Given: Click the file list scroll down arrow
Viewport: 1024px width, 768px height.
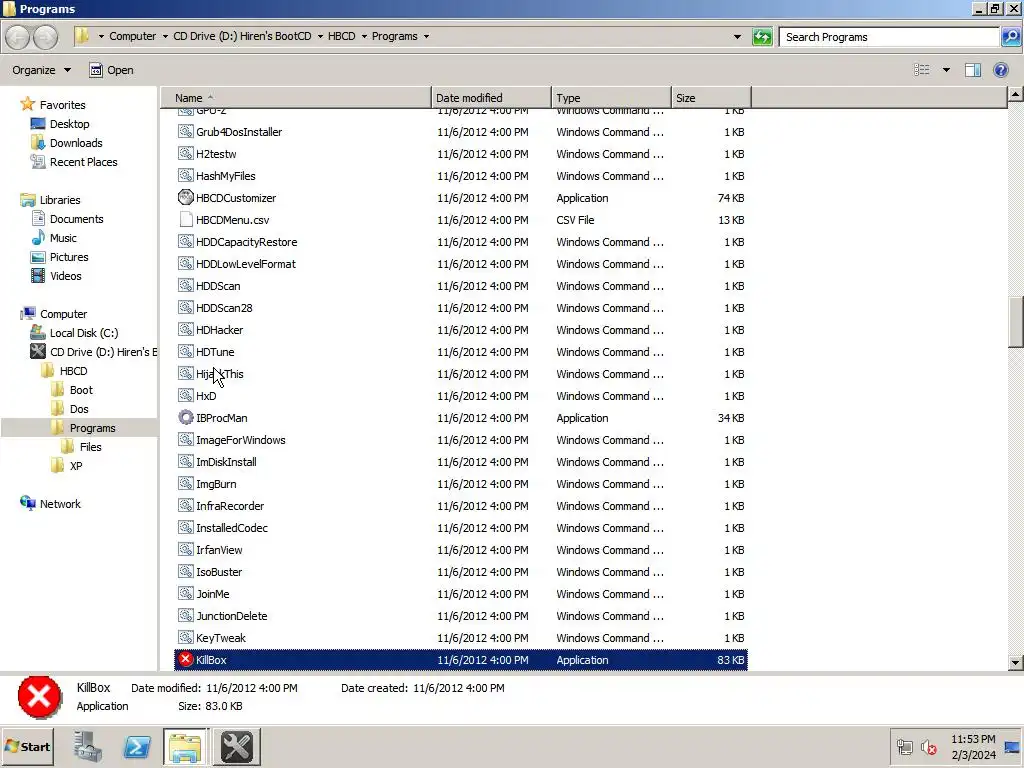Looking at the screenshot, I should 1016,662.
